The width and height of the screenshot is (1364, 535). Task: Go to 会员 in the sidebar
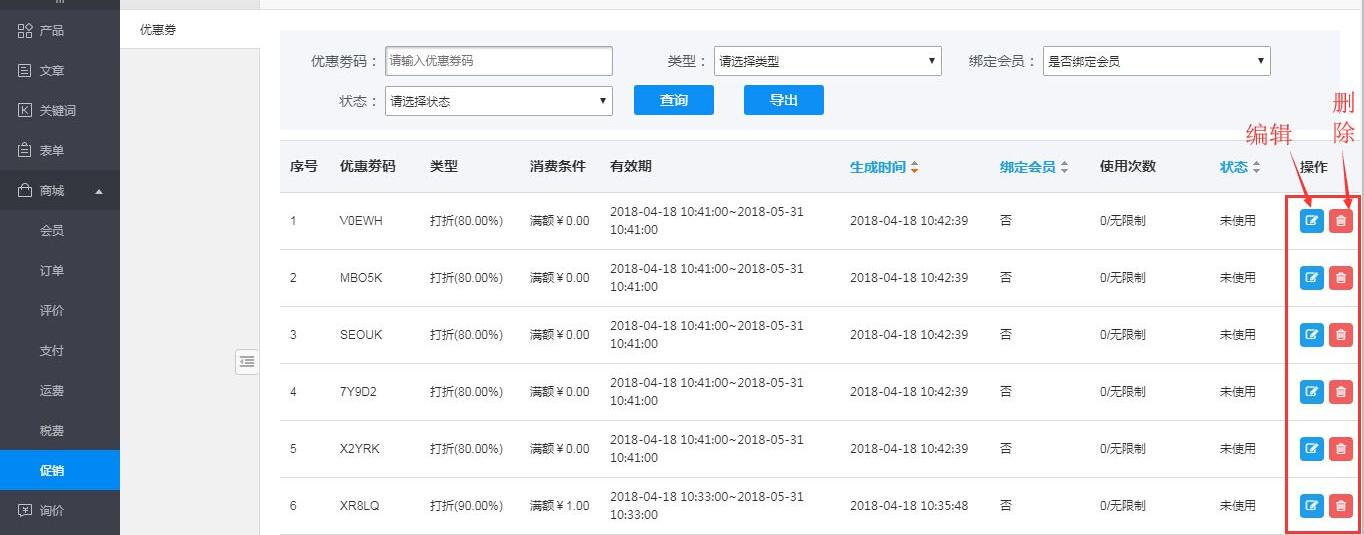coord(52,231)
